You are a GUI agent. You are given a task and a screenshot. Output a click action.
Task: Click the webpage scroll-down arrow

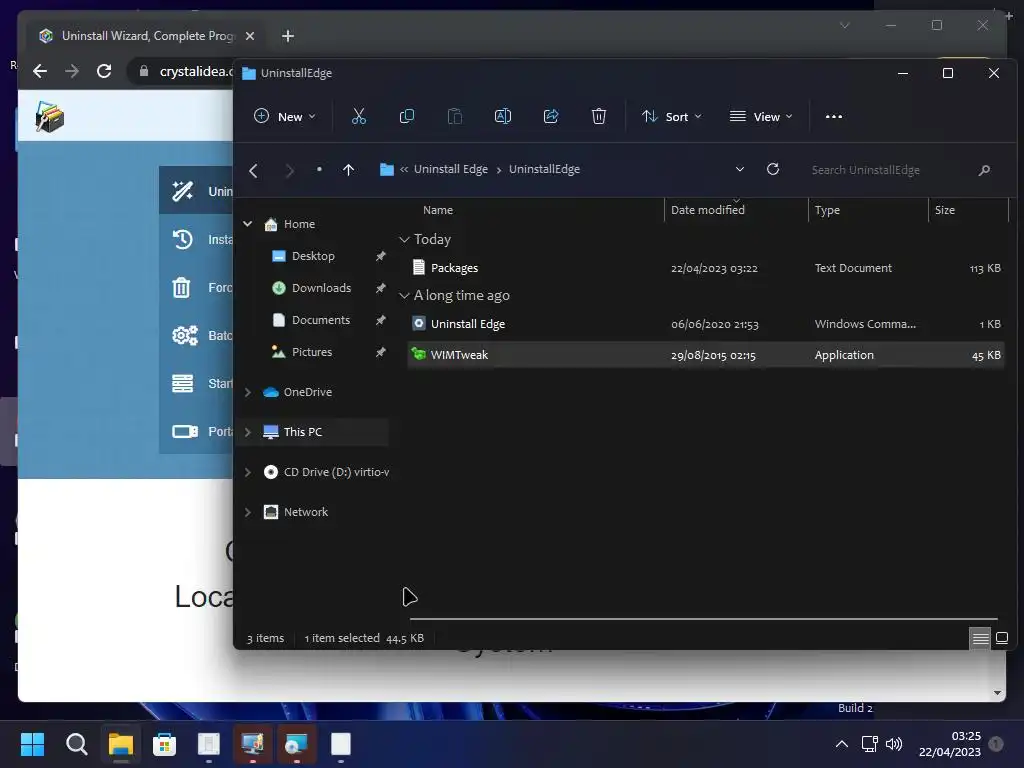coord(997,693)
